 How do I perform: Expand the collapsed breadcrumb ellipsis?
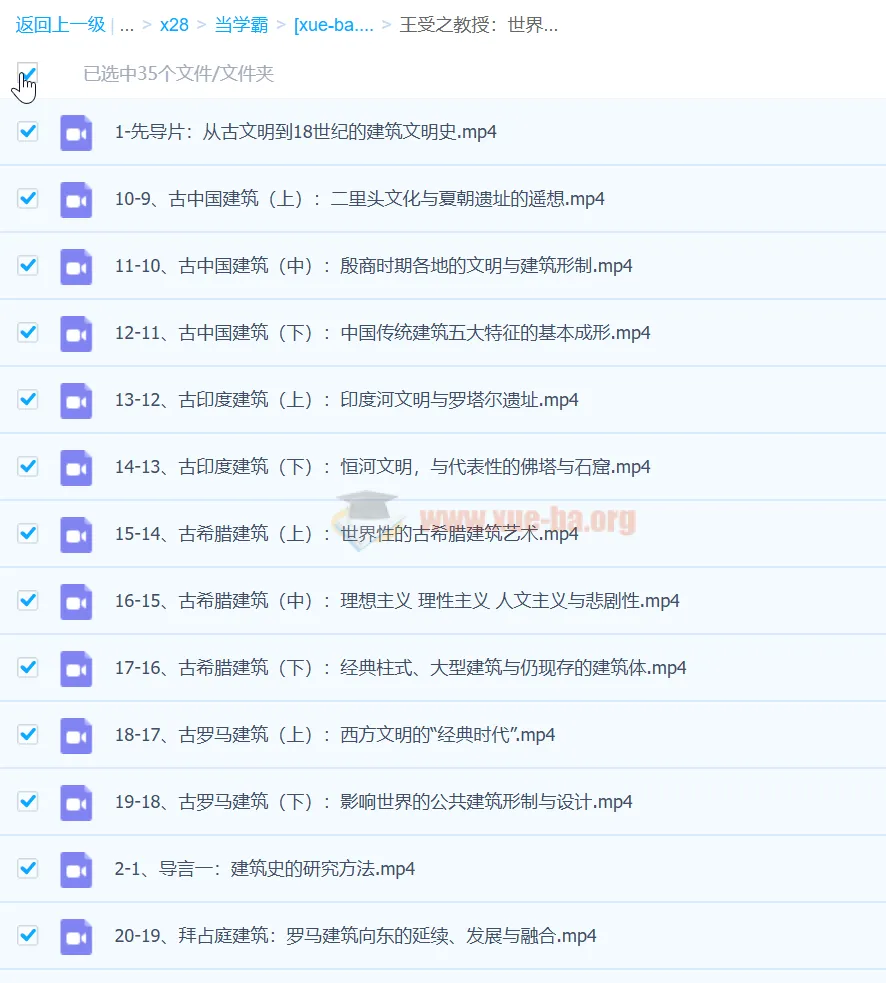click(127, 25)
